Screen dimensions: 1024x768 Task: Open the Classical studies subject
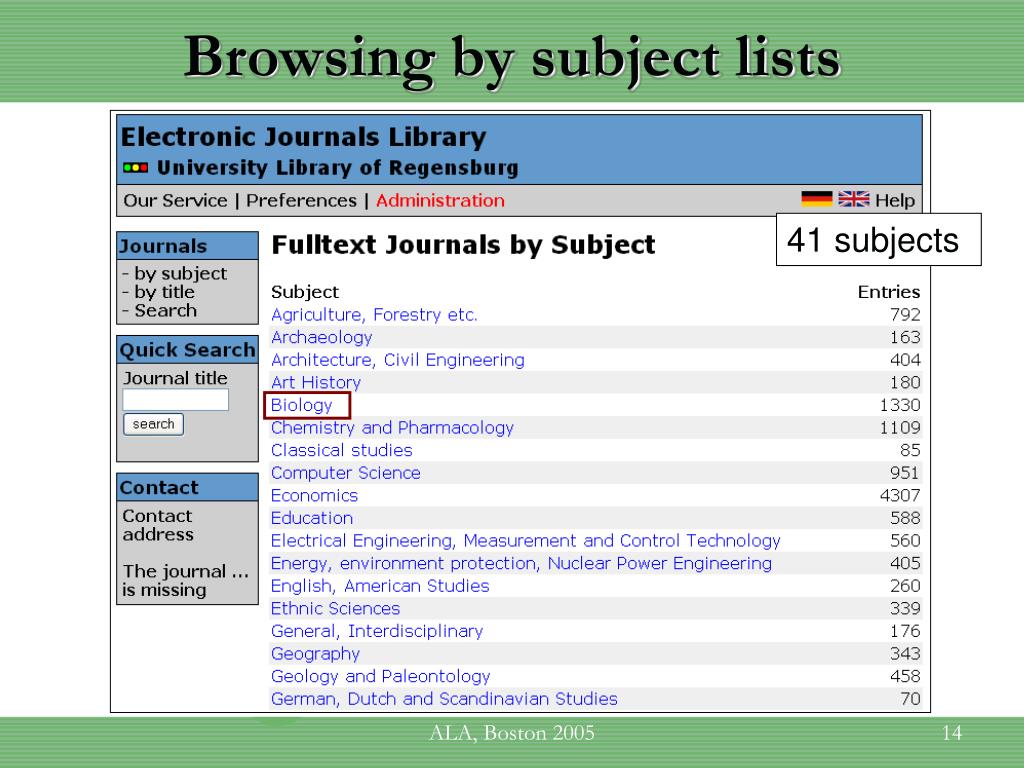[342, 451]
